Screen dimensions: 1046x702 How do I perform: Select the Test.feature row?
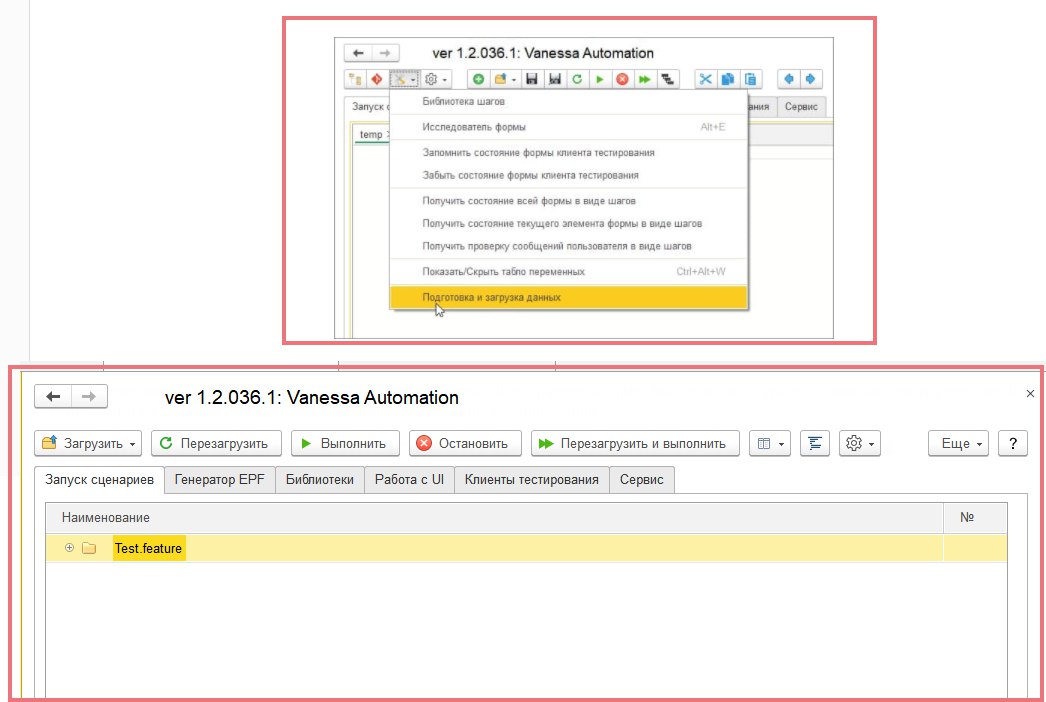(526, 548)
